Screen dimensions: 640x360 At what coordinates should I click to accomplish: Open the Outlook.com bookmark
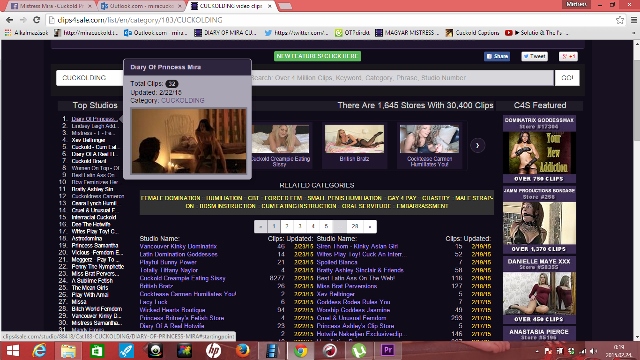156,33
